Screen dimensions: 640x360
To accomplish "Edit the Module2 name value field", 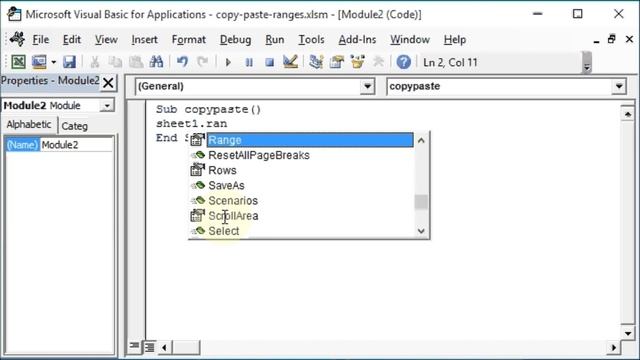I will (x=76, y=145).
